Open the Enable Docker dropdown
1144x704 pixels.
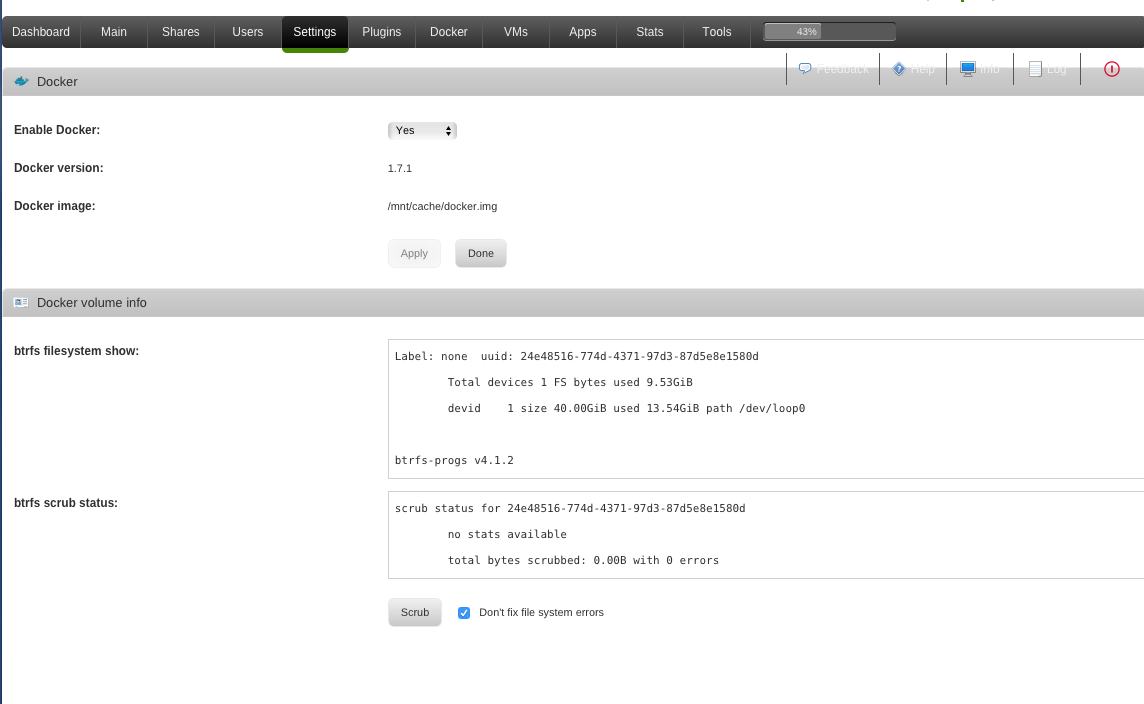tap(422, 130)
